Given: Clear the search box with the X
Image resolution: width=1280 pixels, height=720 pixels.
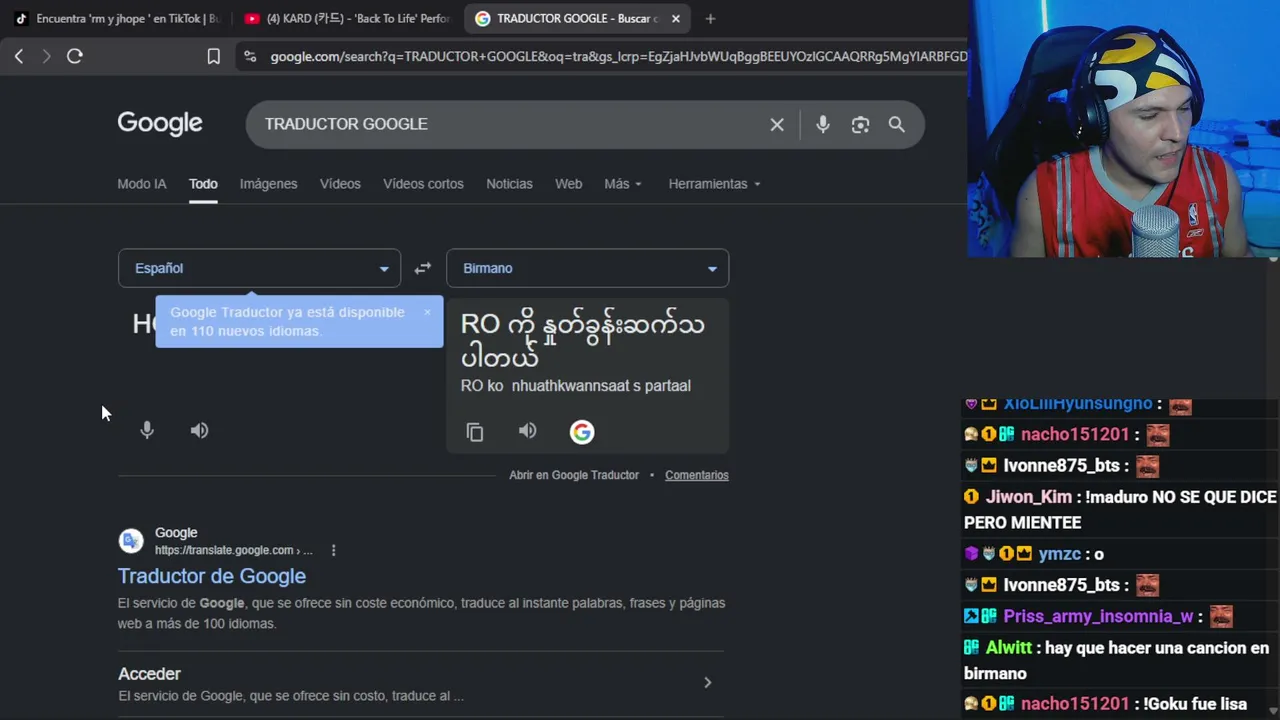Looking at the screenshot, I should (x=777, y=125).
